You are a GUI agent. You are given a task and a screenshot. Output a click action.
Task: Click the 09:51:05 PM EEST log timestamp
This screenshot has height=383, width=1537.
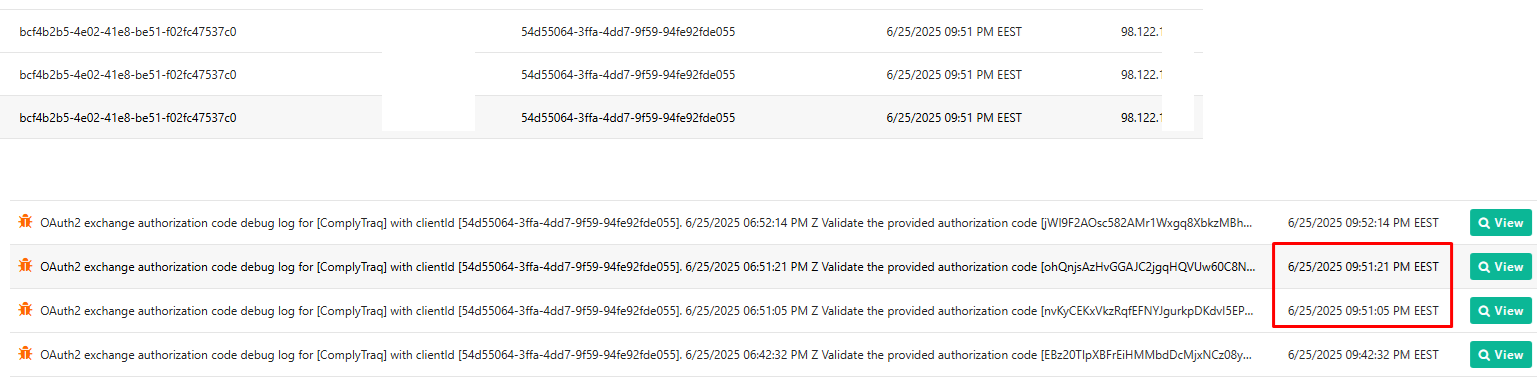[1363, 311]
